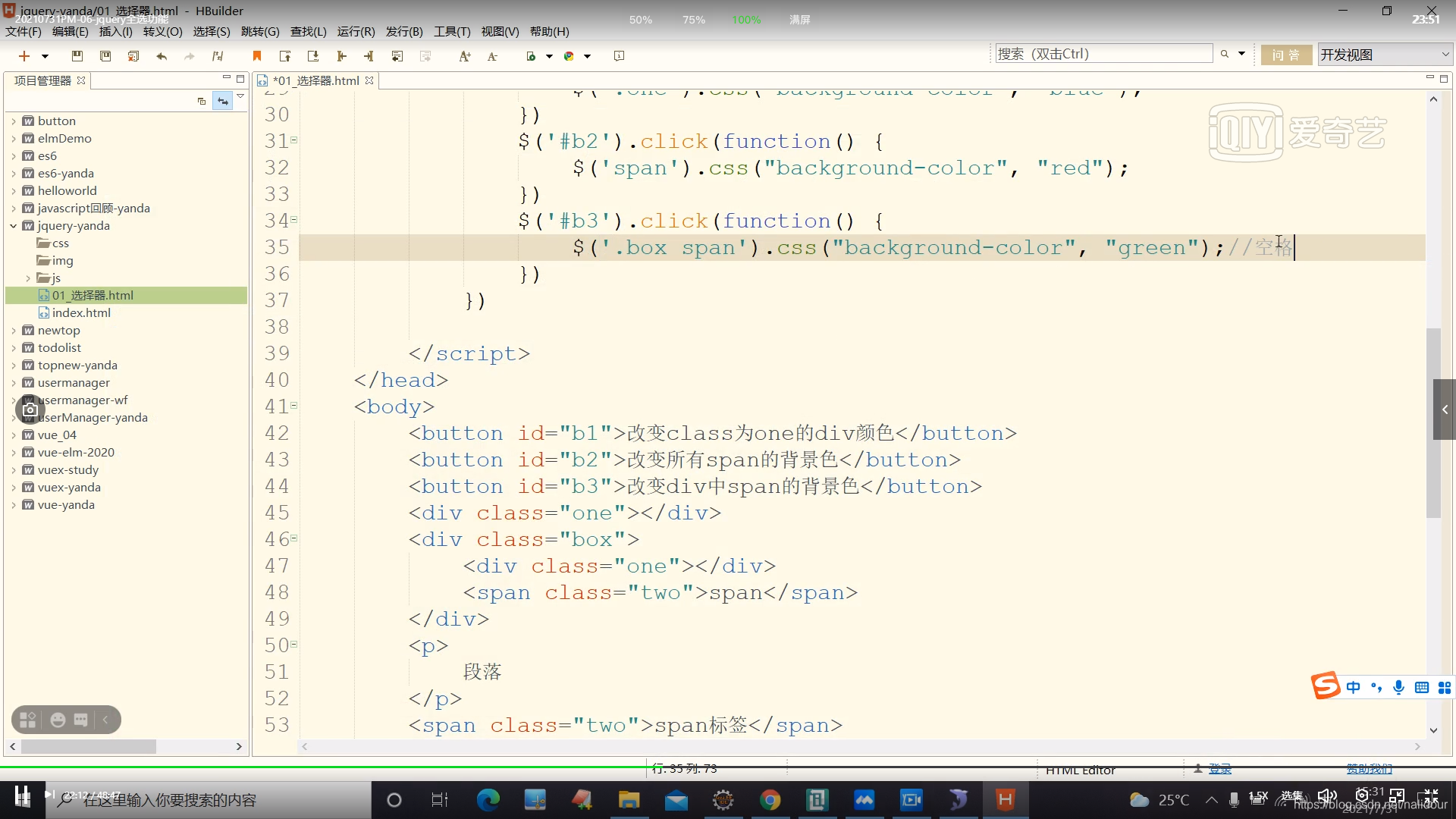Open the project manager view menu triangle

pyautogui.click(x=240, y=97)
